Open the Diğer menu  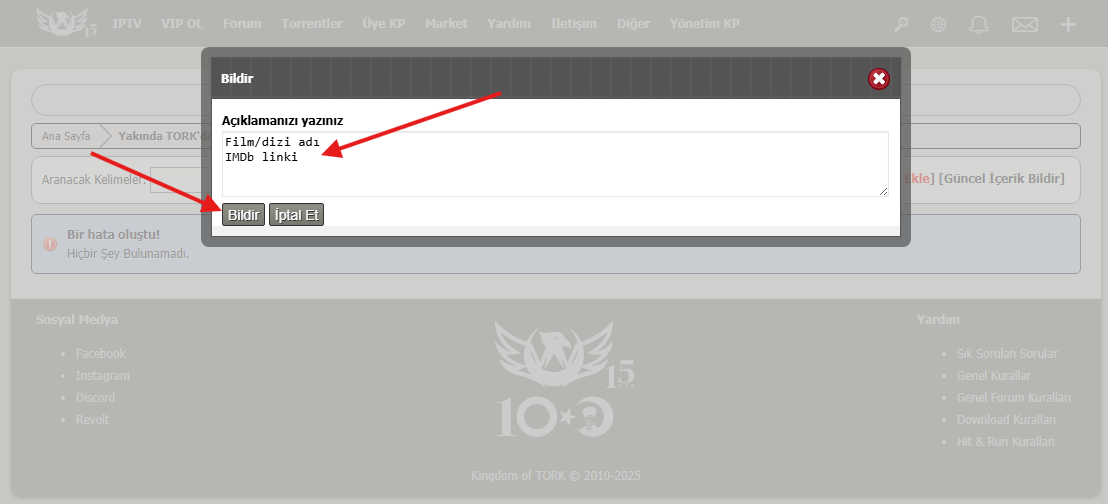633,24
